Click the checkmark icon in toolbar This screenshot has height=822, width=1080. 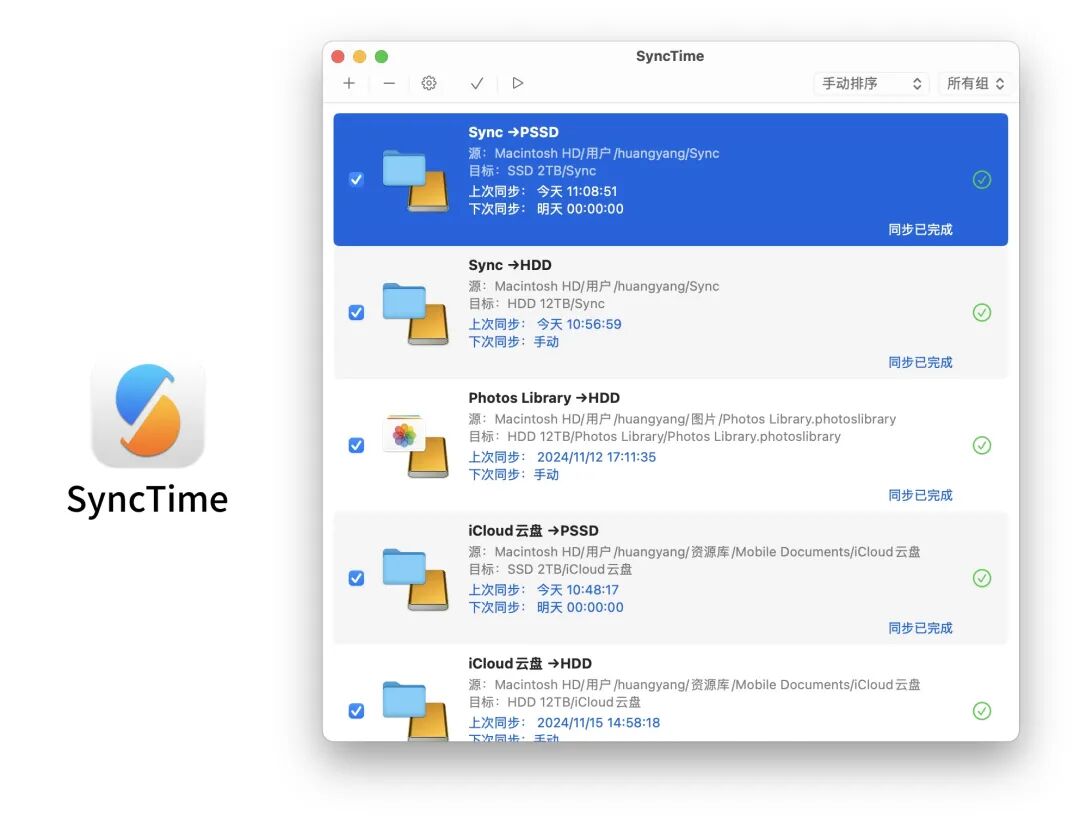(477, 84)
